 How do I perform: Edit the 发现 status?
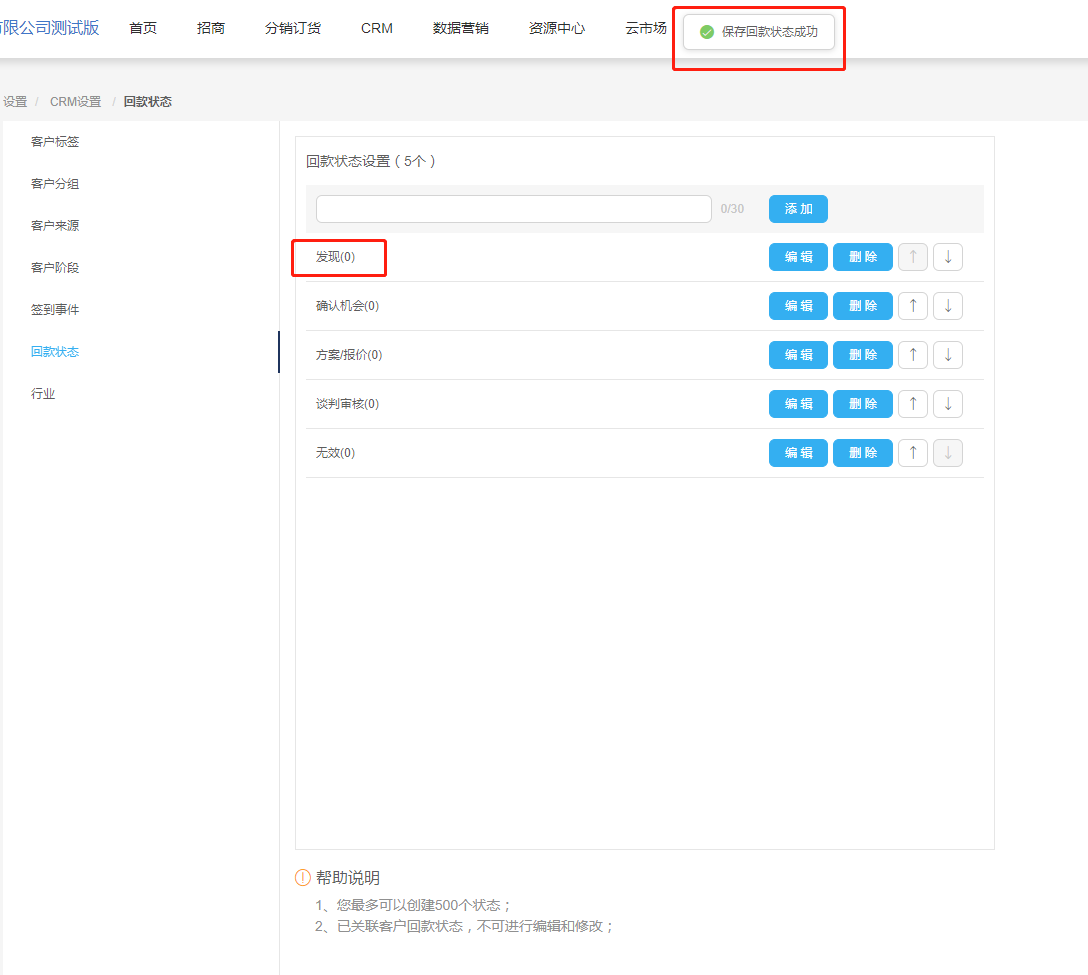pyautogui.click(x=798, y=257)
